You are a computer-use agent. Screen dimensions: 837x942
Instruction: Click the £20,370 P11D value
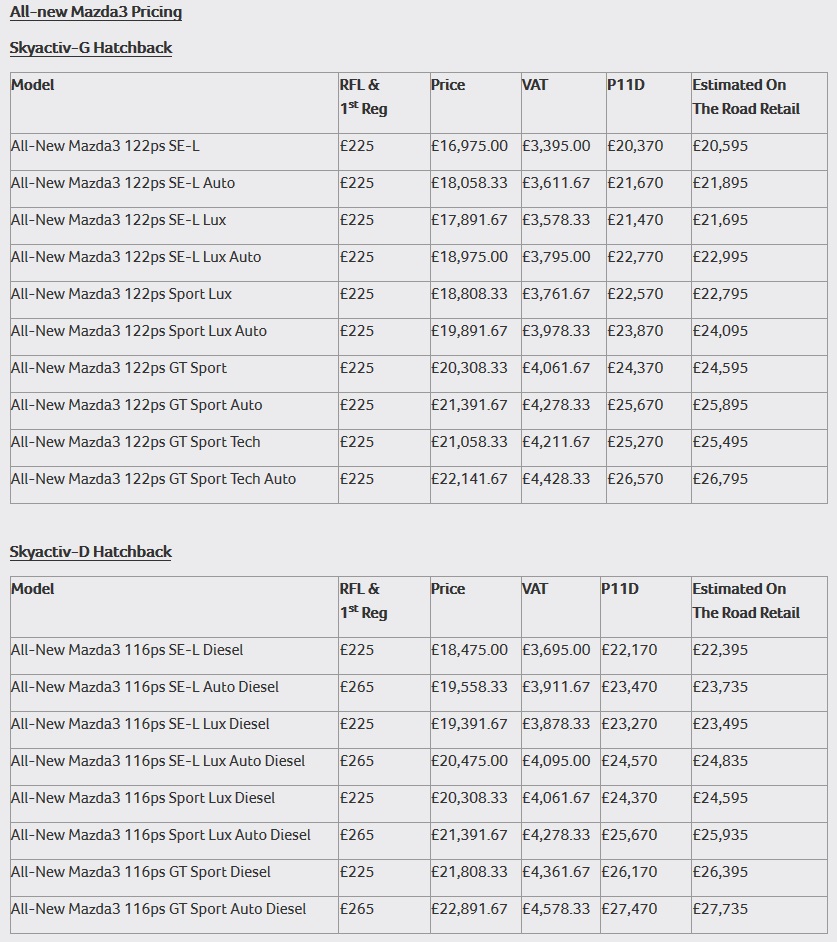point(635,146)
